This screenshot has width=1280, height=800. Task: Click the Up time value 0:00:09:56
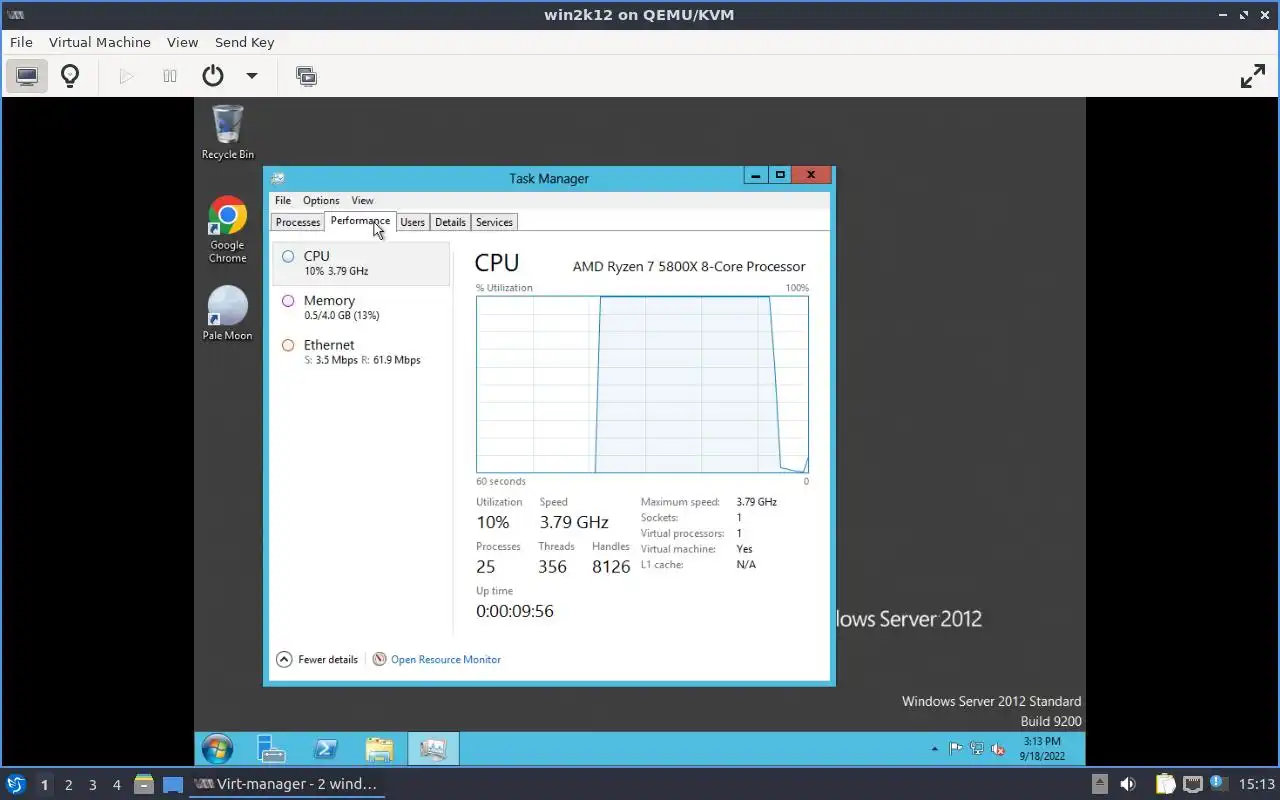point(514,611)
